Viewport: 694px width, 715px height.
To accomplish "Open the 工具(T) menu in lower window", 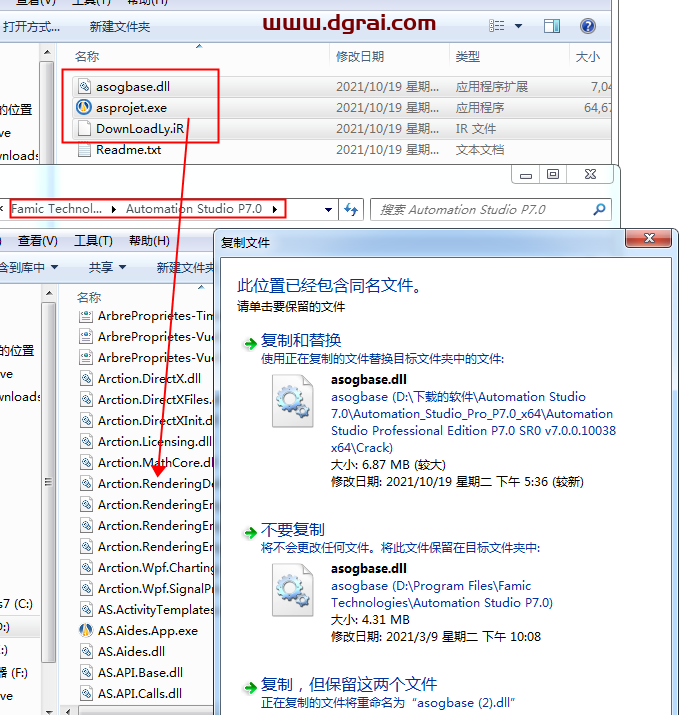I will pyautogui.click(x=93, y=240).
